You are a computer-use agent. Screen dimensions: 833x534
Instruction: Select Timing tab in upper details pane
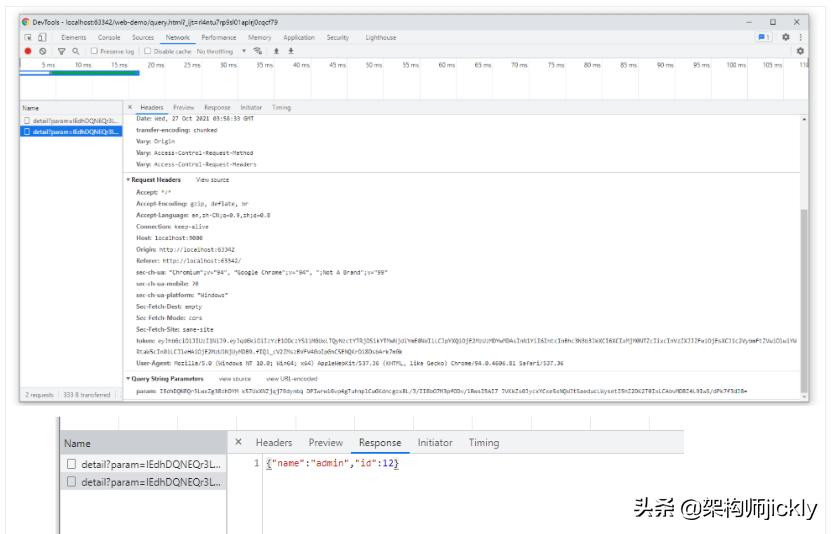pyautogui.click(x=282, y=107)
